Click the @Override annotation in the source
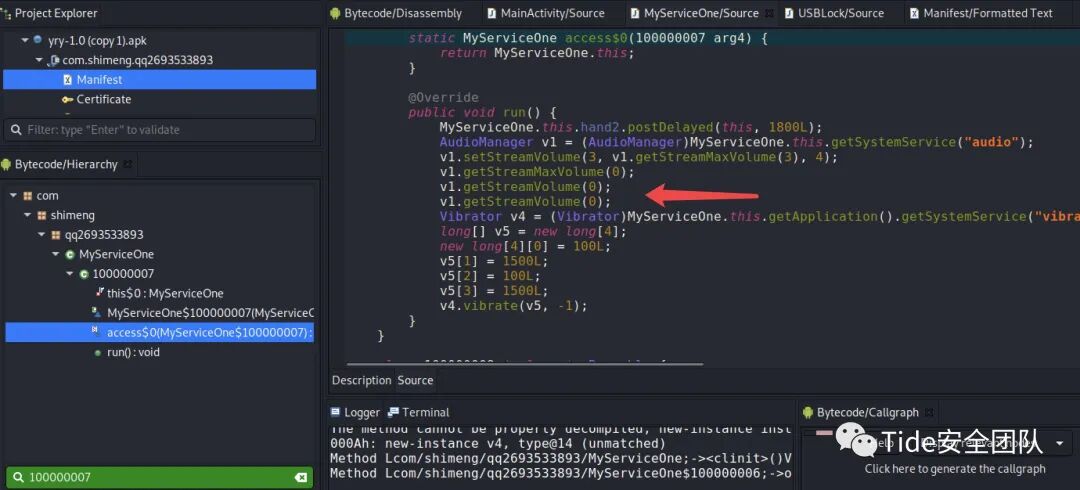 (443, 97)
